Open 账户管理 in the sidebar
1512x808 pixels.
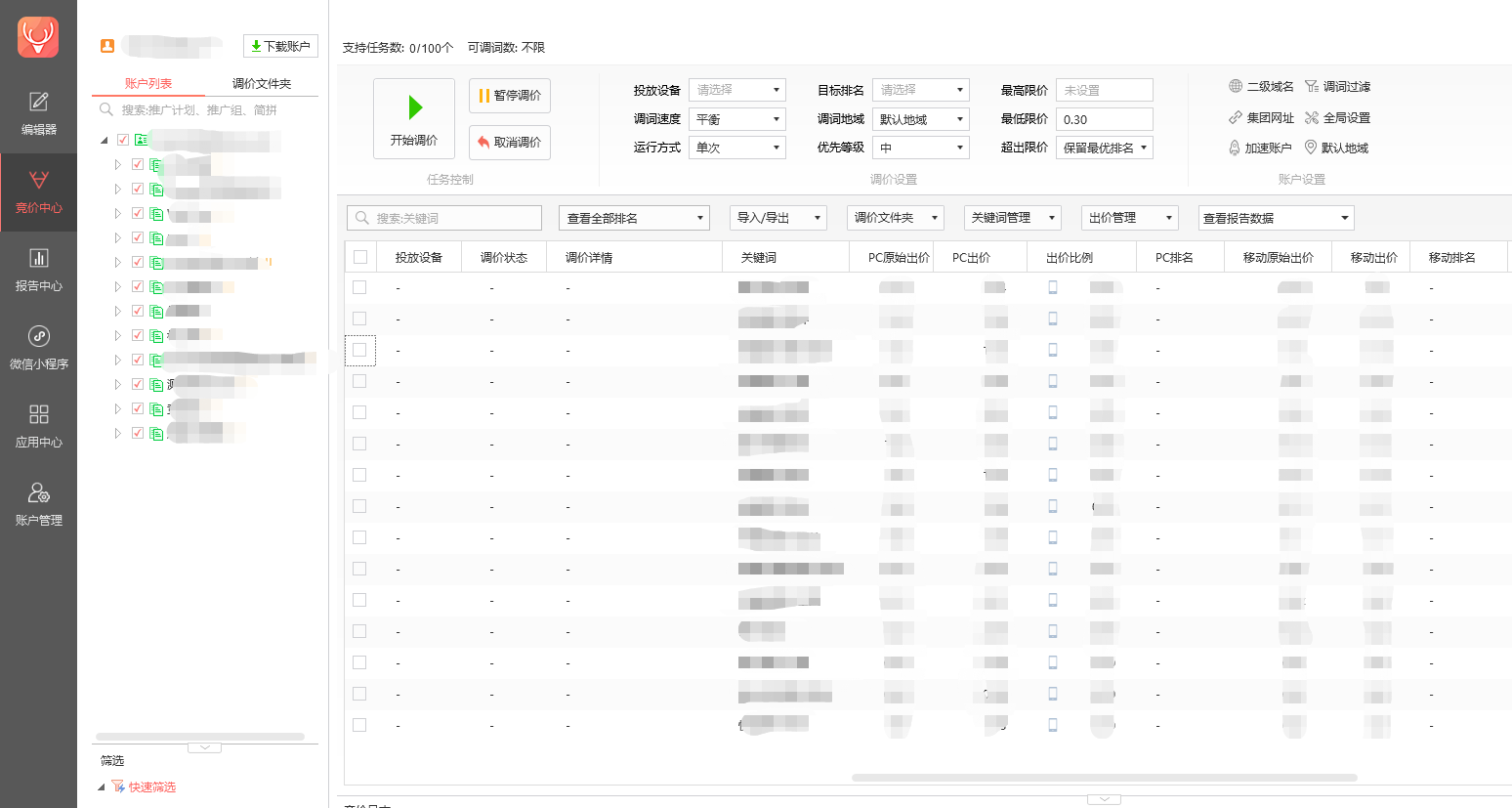38,504
